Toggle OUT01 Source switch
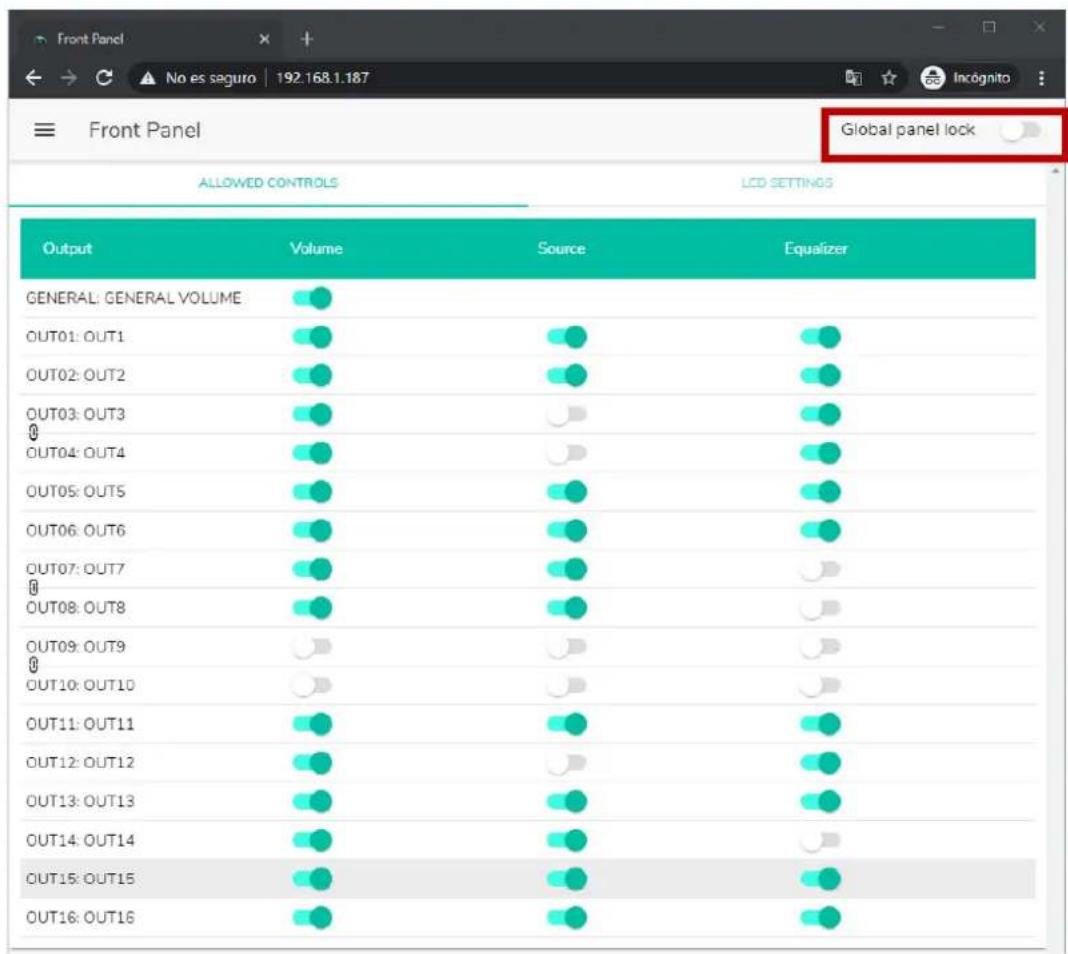 [x=567, y=336]
